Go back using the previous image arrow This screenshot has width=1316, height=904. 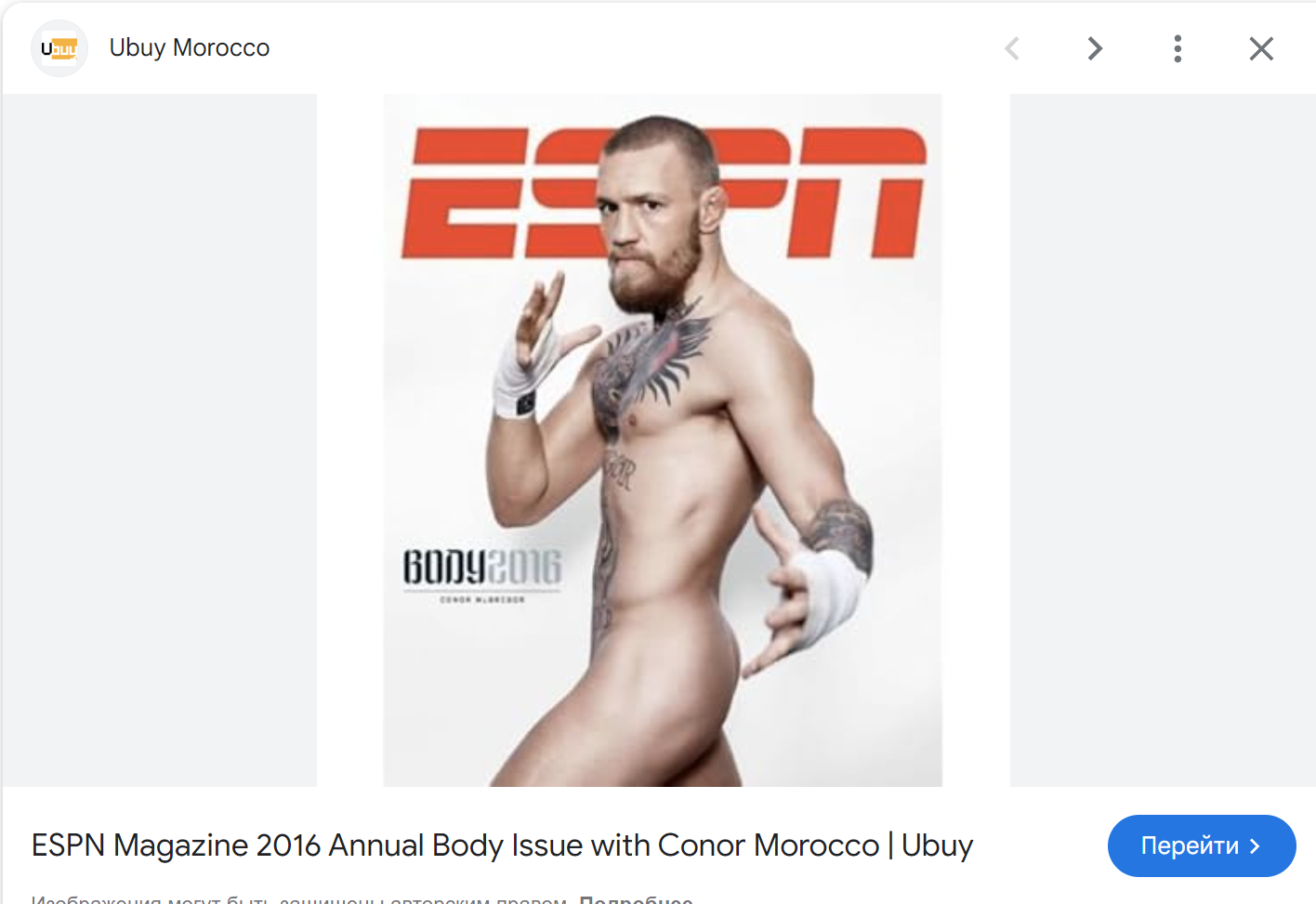(1012, 48)
